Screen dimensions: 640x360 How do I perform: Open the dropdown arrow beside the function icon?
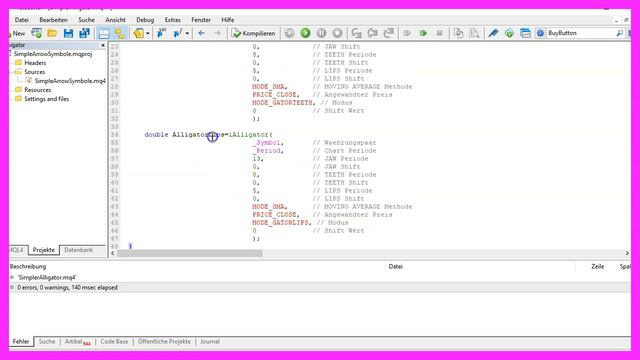coord(187,33)
